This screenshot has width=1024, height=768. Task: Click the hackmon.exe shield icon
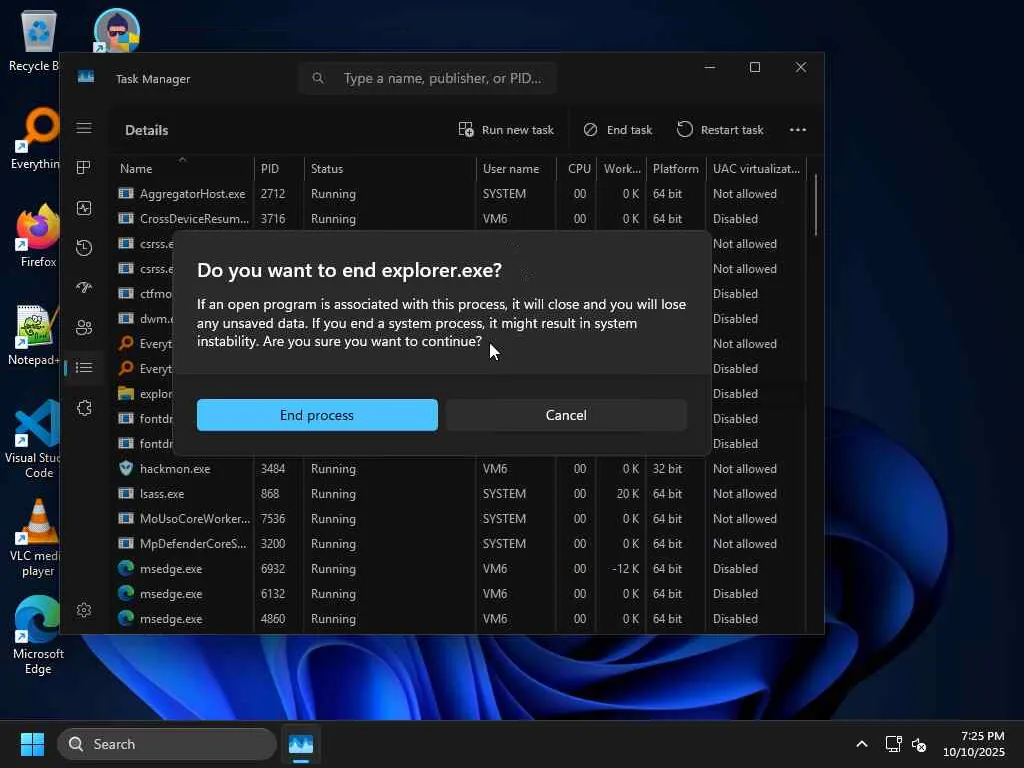(x=126, y=468)
